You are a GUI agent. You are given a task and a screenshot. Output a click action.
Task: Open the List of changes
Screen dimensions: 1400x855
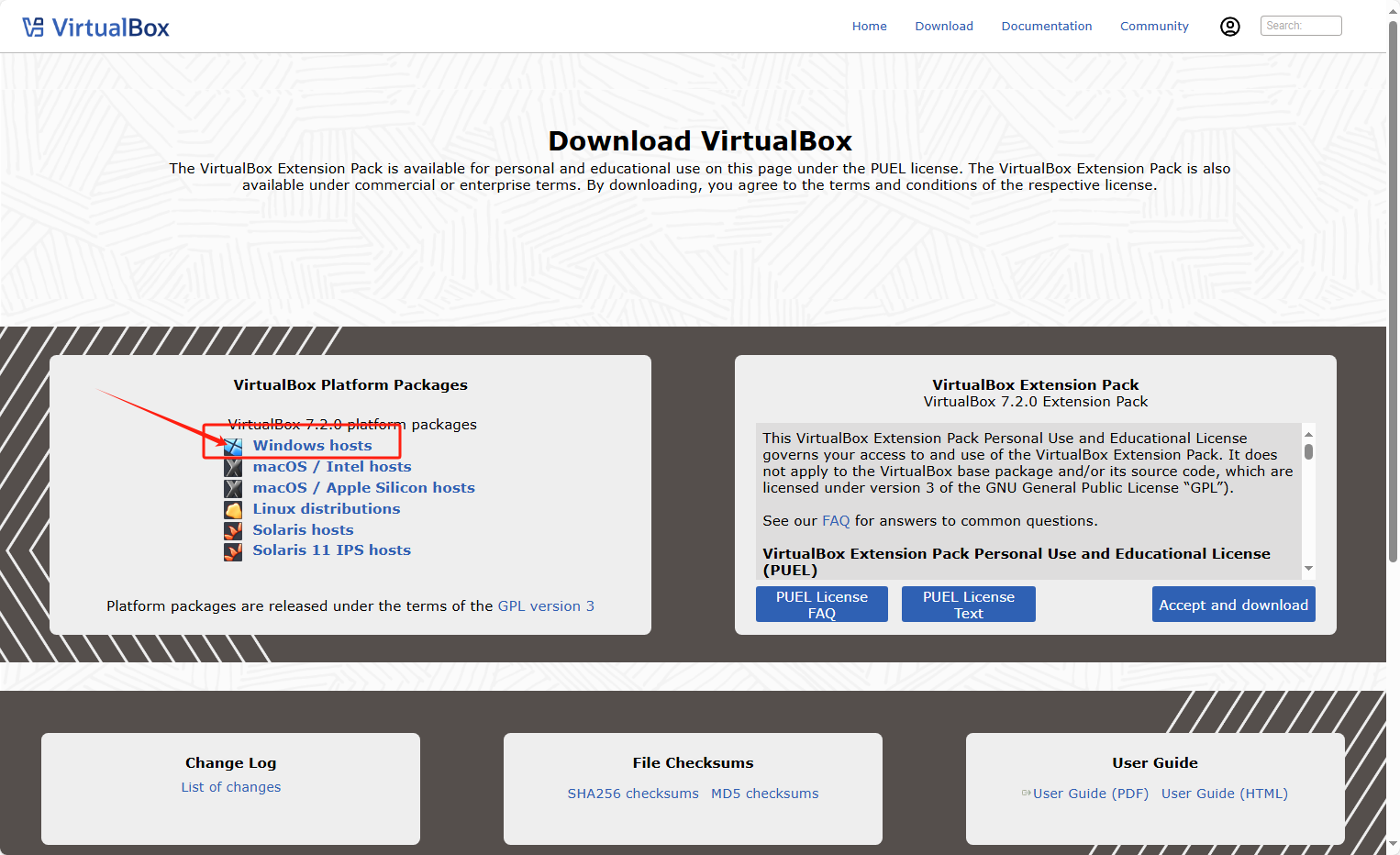pyautogui.click(x=230, y=787)
